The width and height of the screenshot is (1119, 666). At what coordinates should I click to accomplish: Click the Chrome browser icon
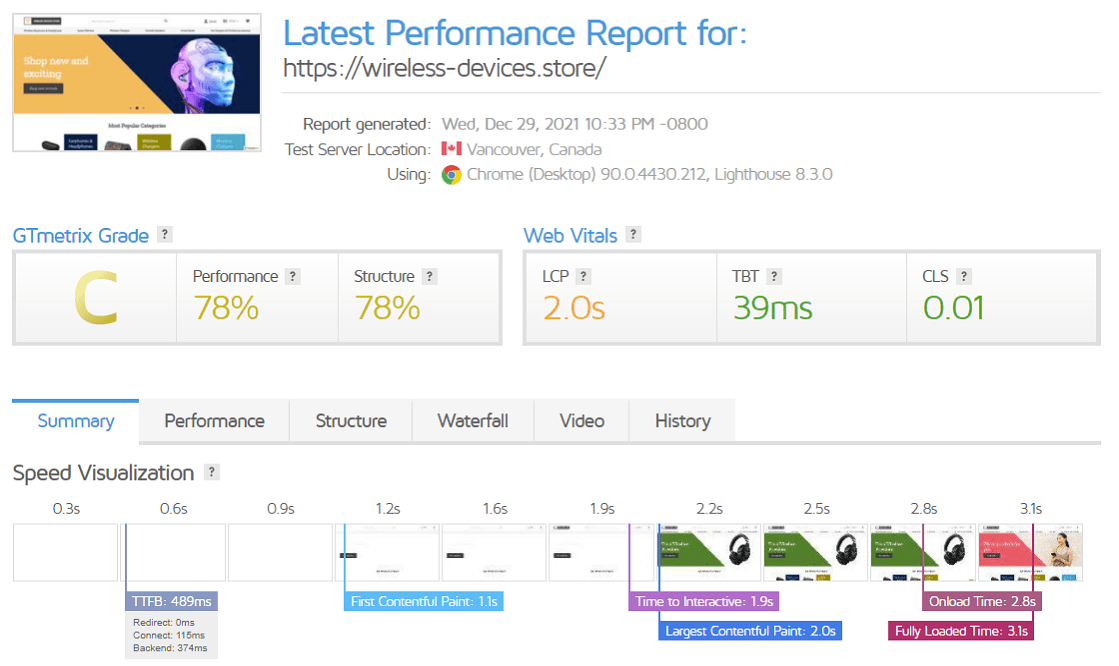pyautogui.click(x=451, y=175)
